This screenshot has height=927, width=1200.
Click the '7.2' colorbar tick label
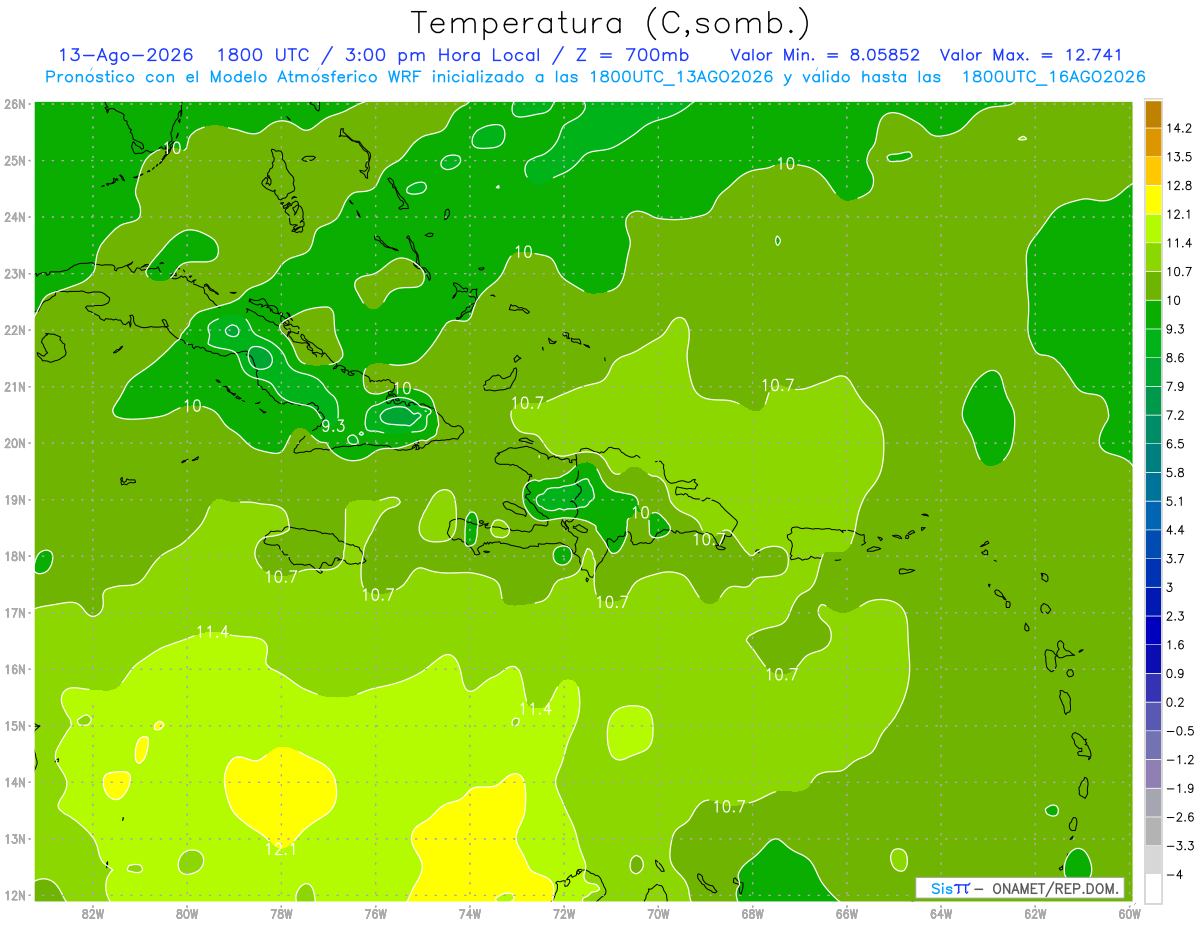click(1176, 415)
